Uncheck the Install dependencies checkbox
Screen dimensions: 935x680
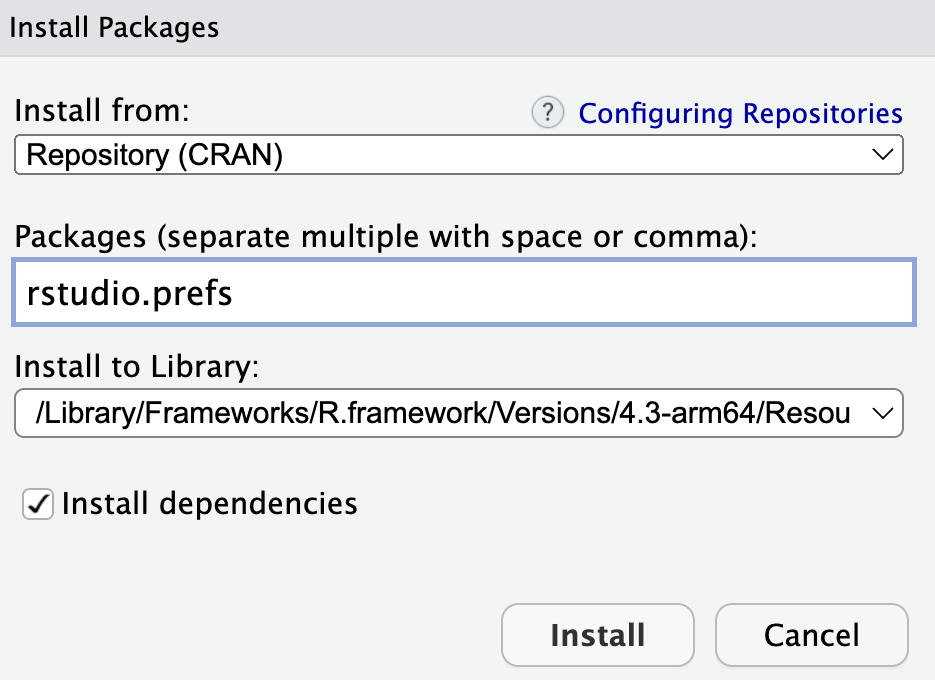click(x=38, y=504)
